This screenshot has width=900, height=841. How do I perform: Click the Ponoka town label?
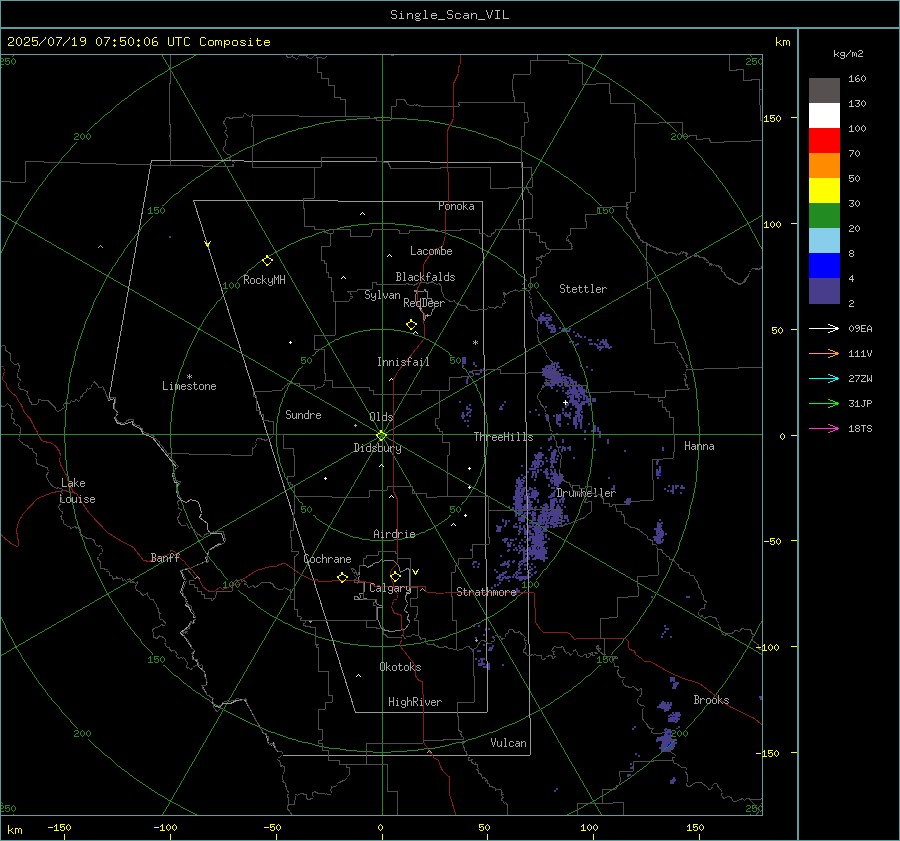[x=456, y=206]
